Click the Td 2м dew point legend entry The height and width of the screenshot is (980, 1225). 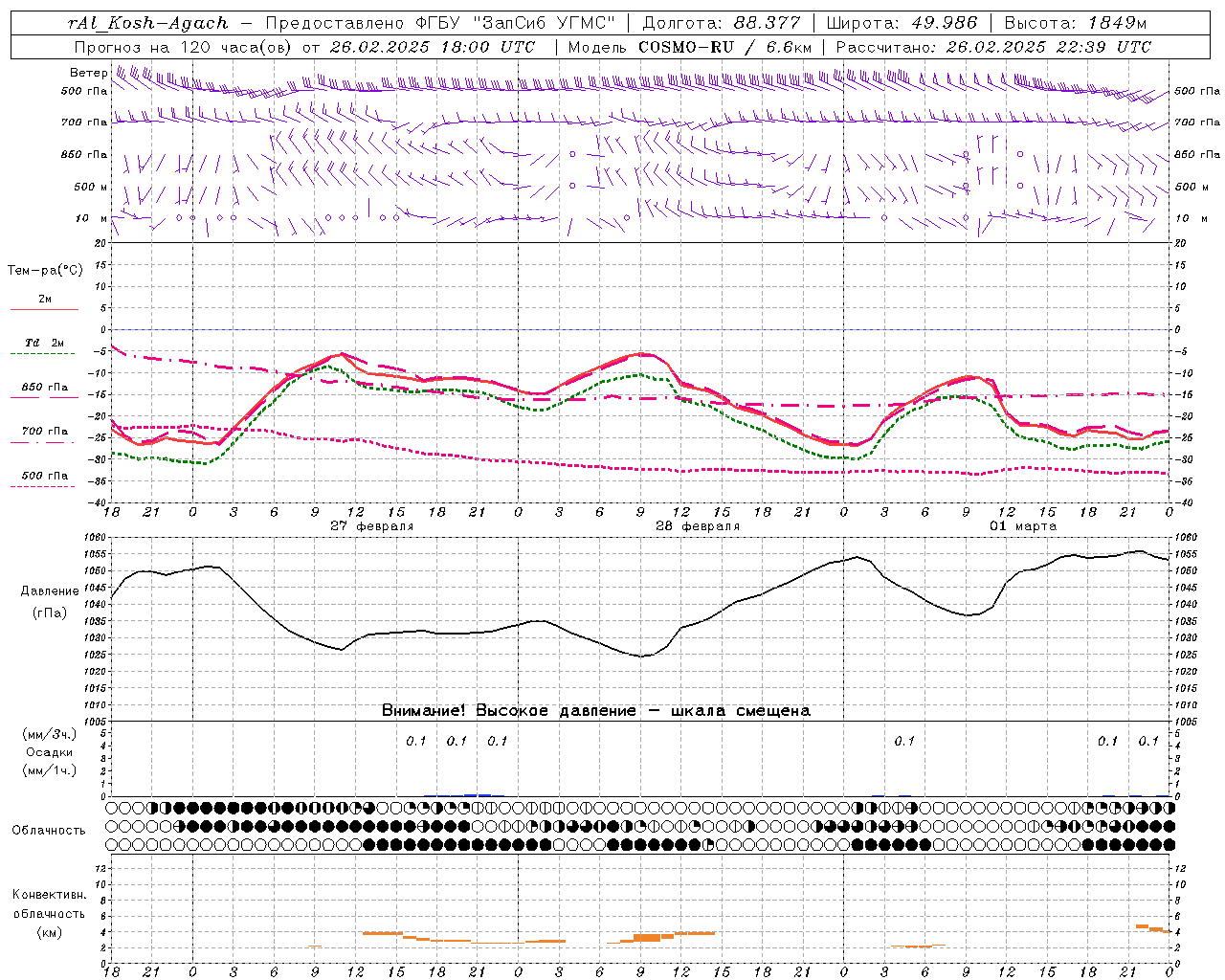tap(44, 344)
